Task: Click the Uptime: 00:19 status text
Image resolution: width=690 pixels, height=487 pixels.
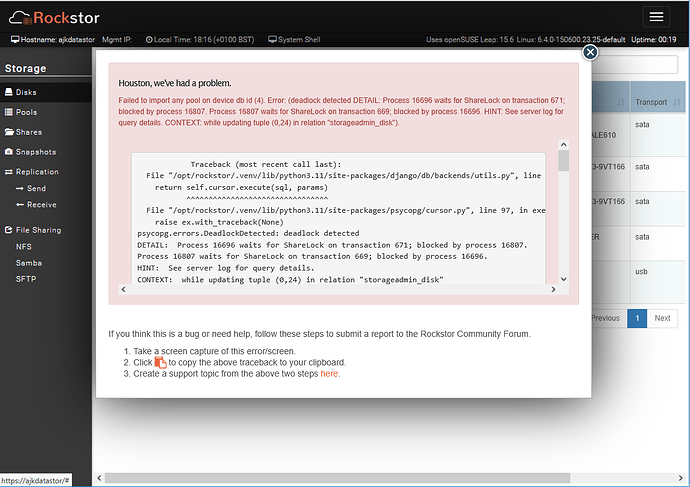Action: point(653,40)
